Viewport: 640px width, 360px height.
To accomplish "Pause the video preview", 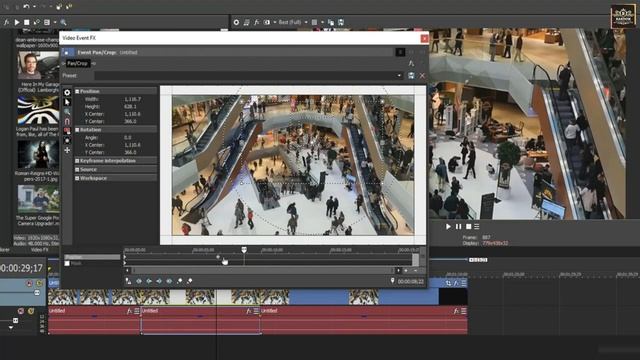I will (x=458, y=227).
